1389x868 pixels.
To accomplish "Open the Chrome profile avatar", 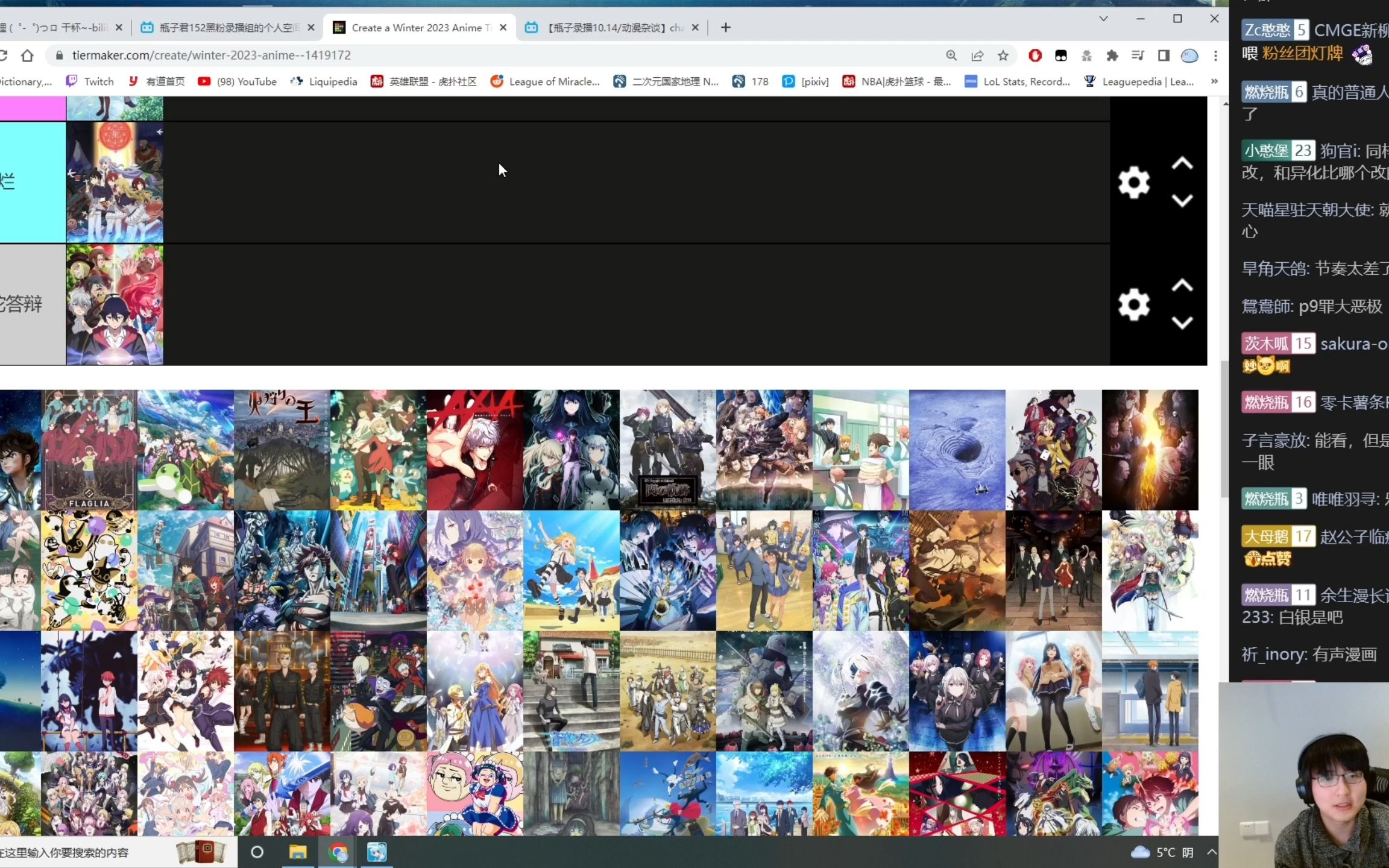I will (1189, 55).
